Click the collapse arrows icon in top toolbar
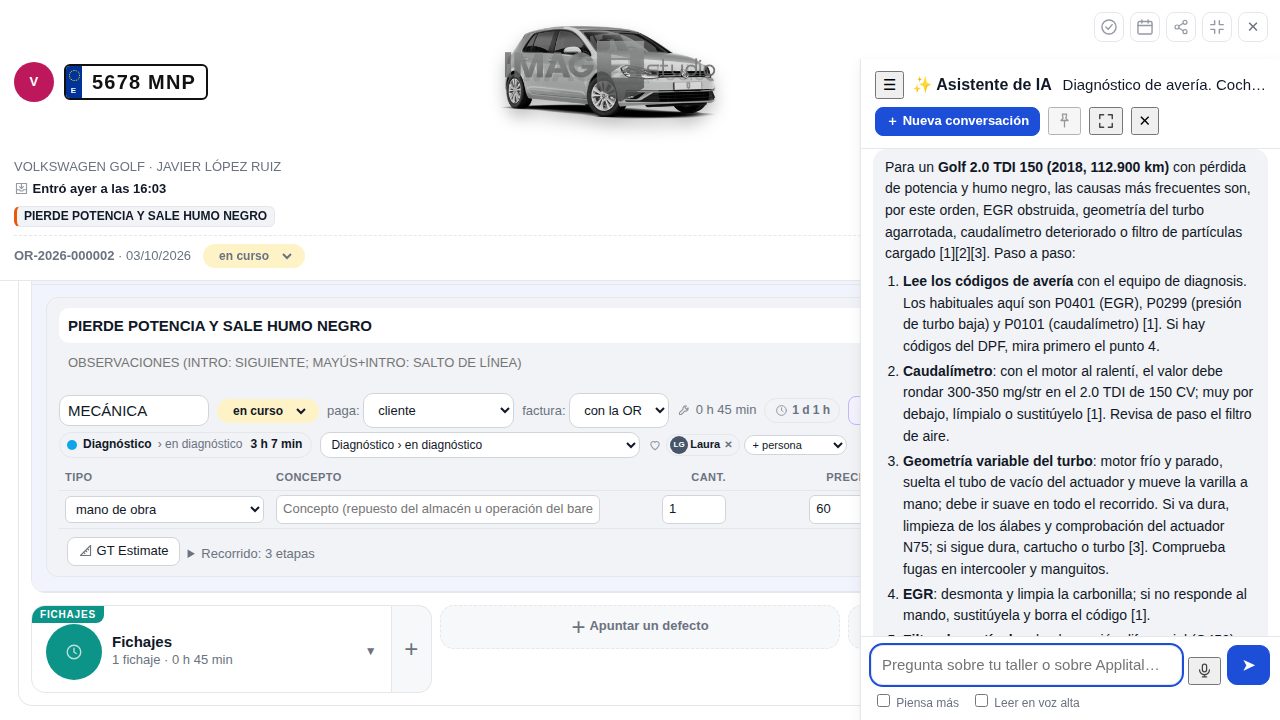Image resolution: width=1280 pixels, height=720 pixels. [x=1217, y=27]
